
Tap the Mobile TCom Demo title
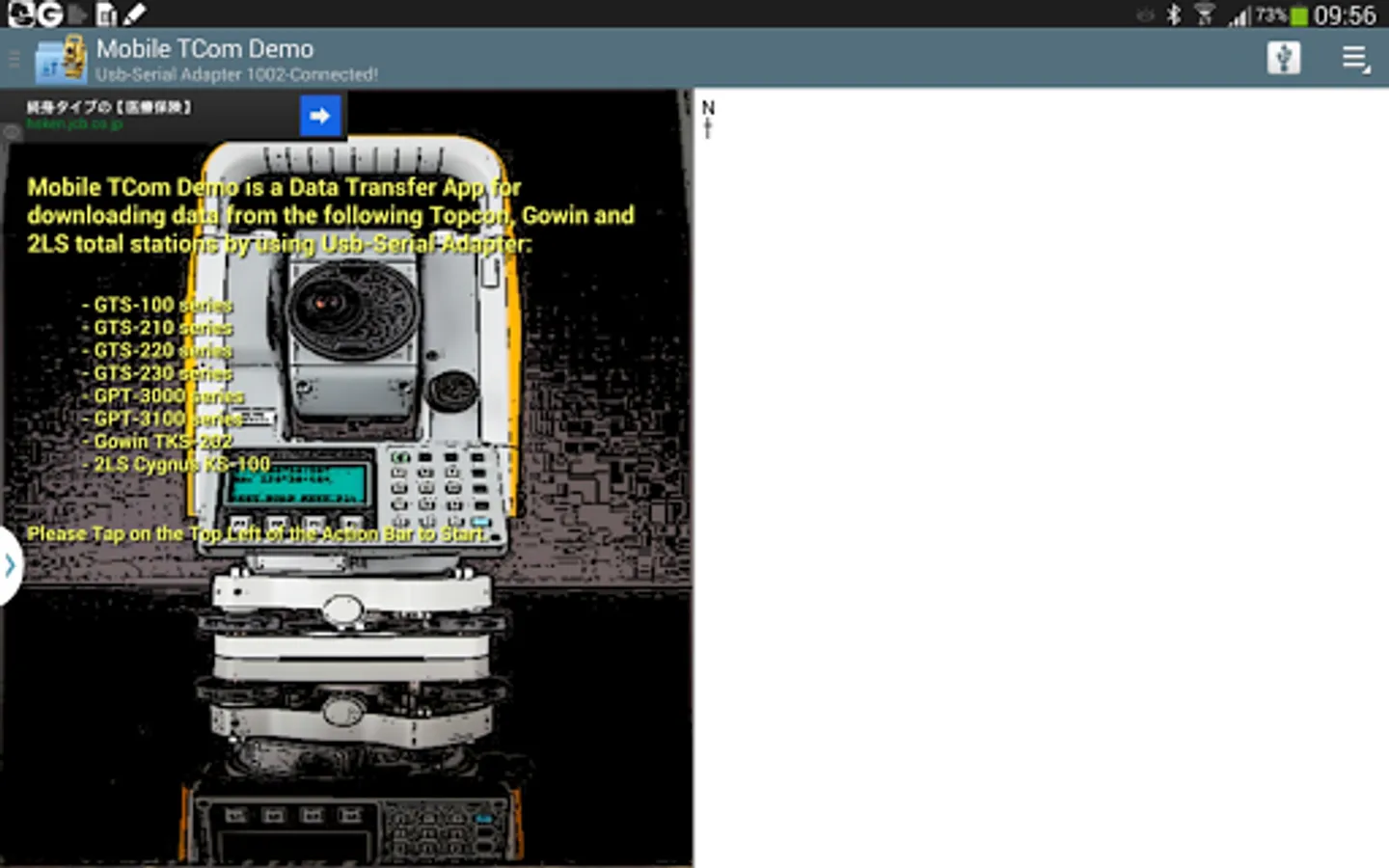click(204, 48)
